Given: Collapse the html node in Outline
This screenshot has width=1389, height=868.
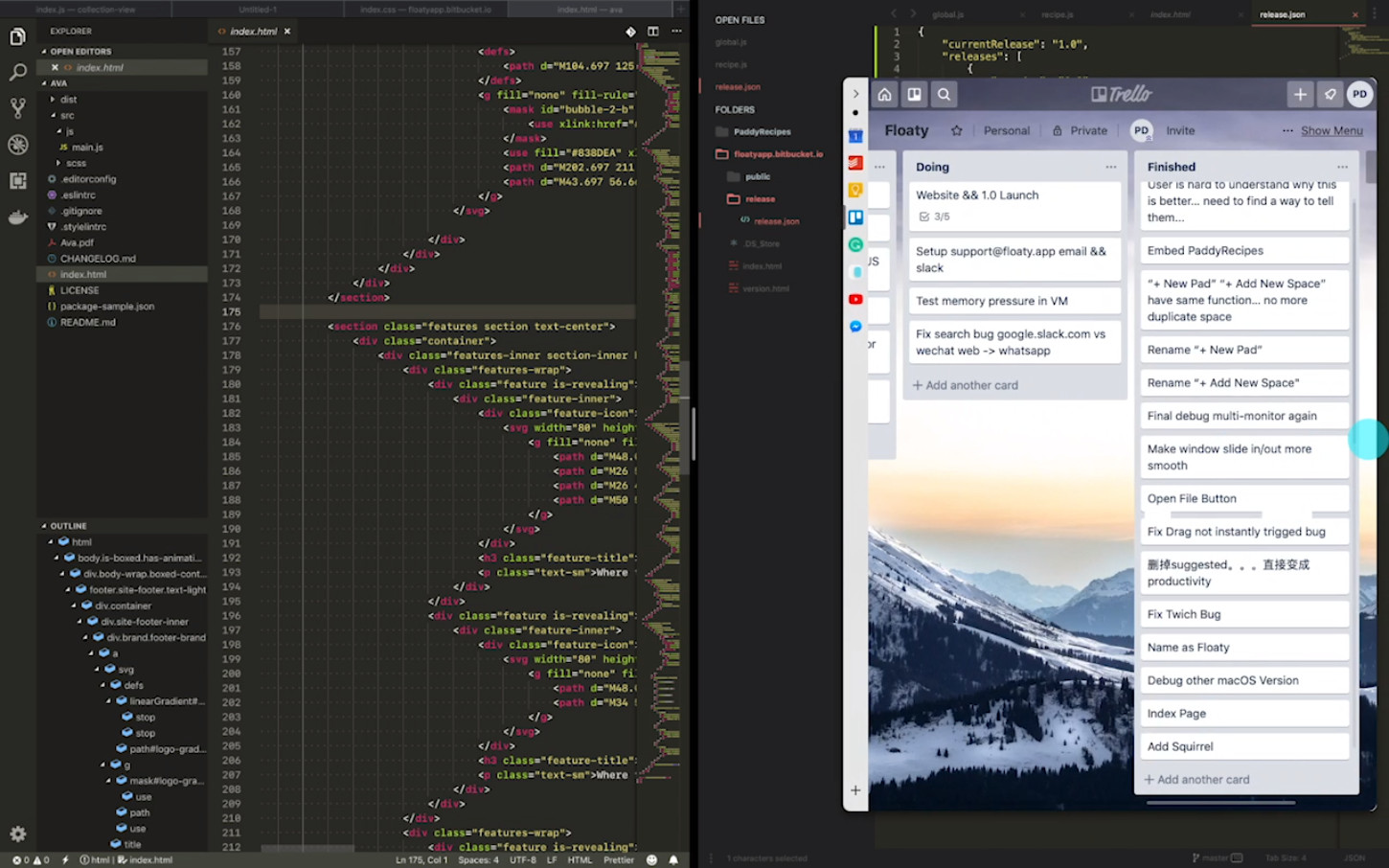Looking at the screenshot, I should 51,542.
